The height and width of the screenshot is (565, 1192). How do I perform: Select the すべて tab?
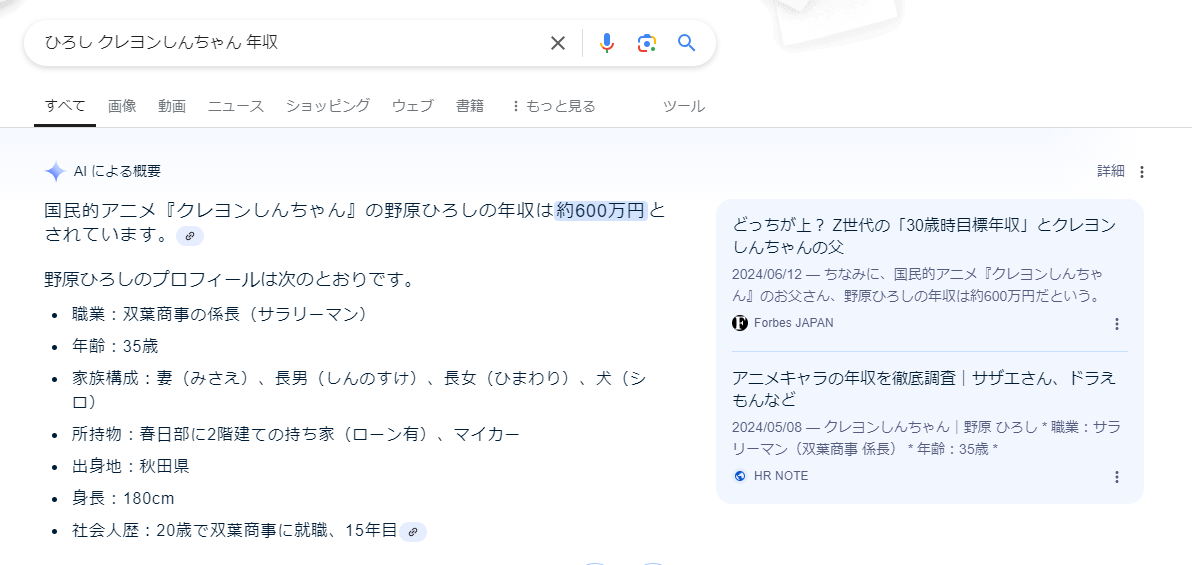65,106
